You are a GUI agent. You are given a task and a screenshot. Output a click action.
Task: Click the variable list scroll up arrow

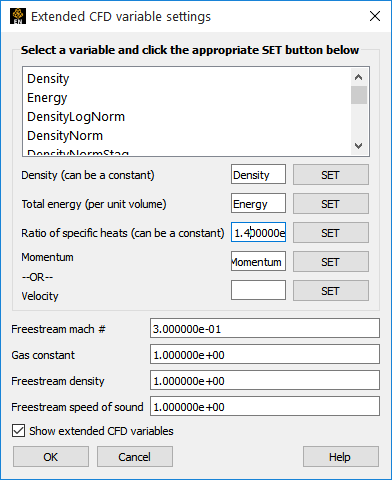pyautogui.click(x=359, y=77)
